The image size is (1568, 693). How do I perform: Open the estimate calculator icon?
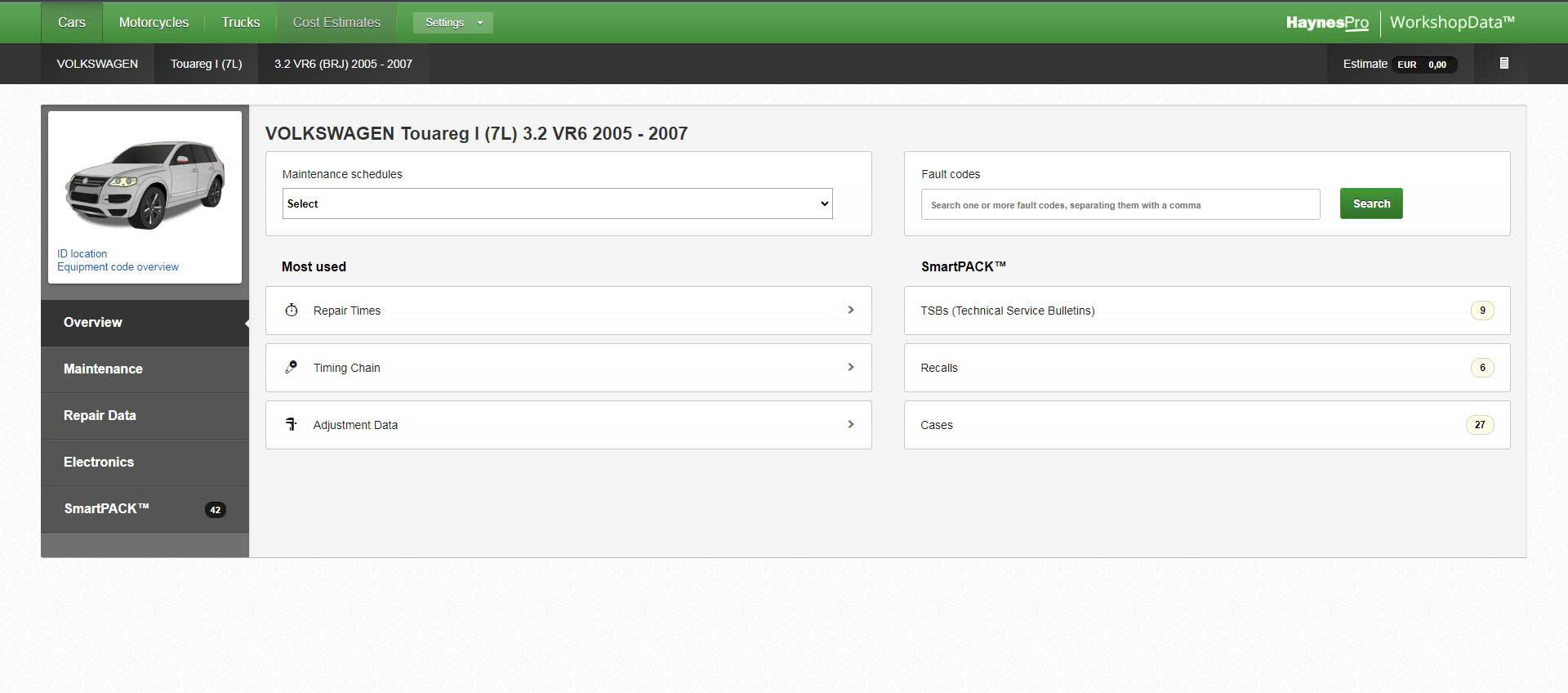1503,64
